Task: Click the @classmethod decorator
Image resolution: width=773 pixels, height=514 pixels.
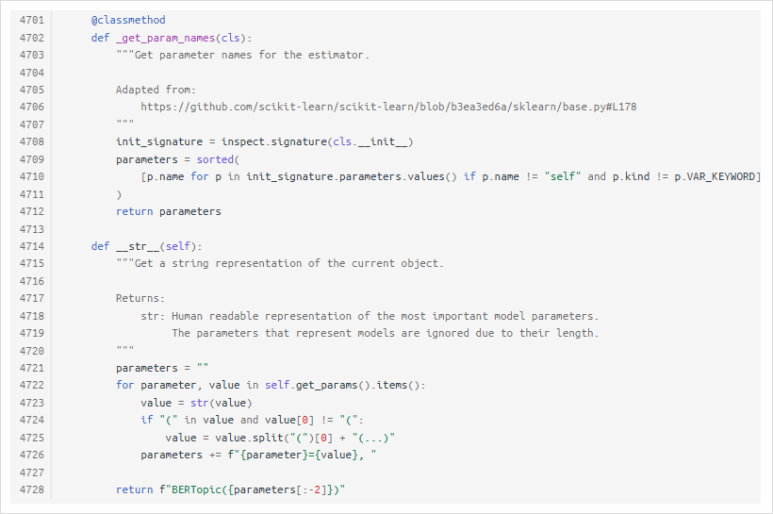Action: click(128, 20)
